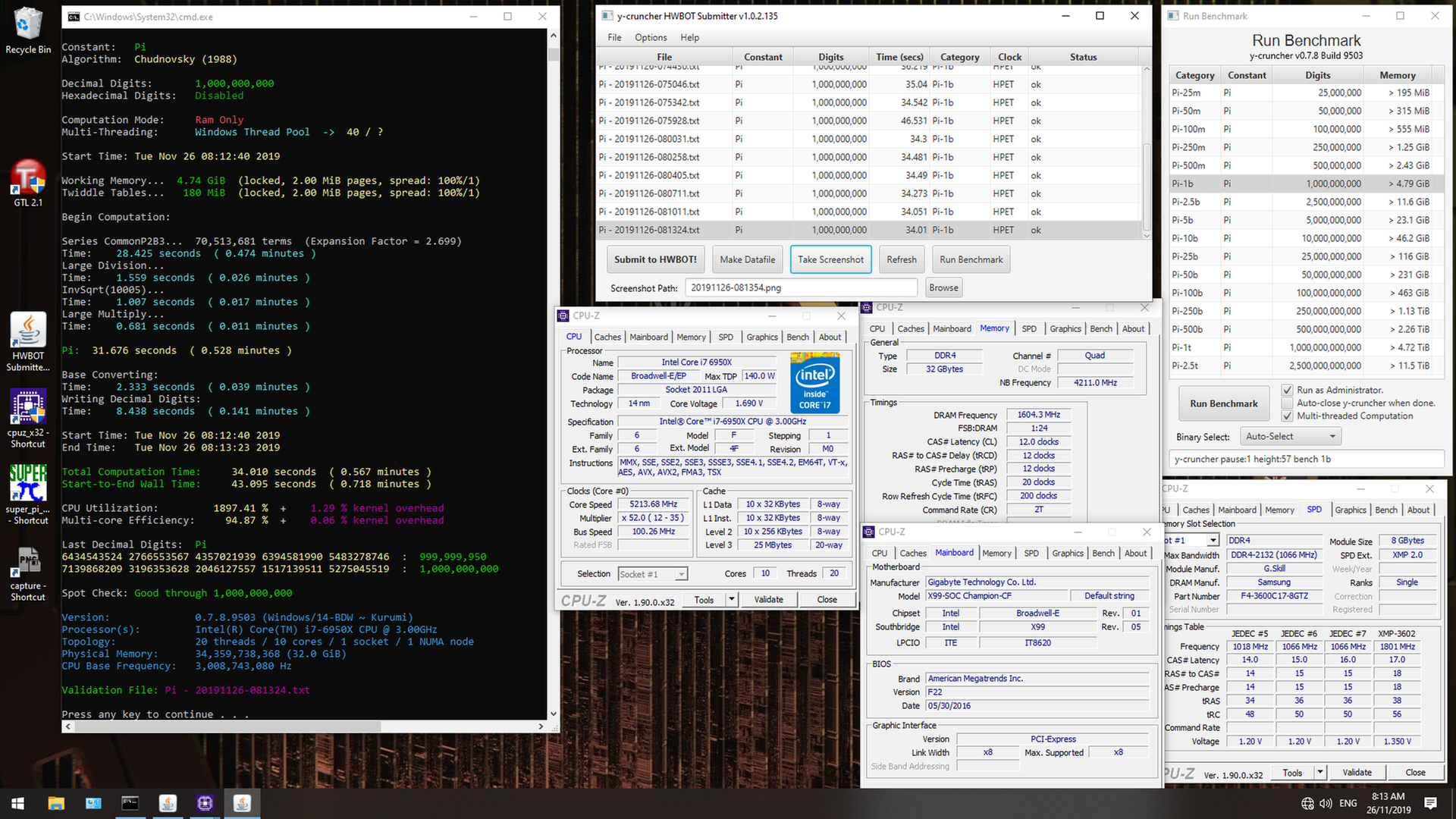The width and height of the screenshot is (1456, 819).
Task: Switch to Bench tab in CPU-Z CPU window
Action: 798,337
